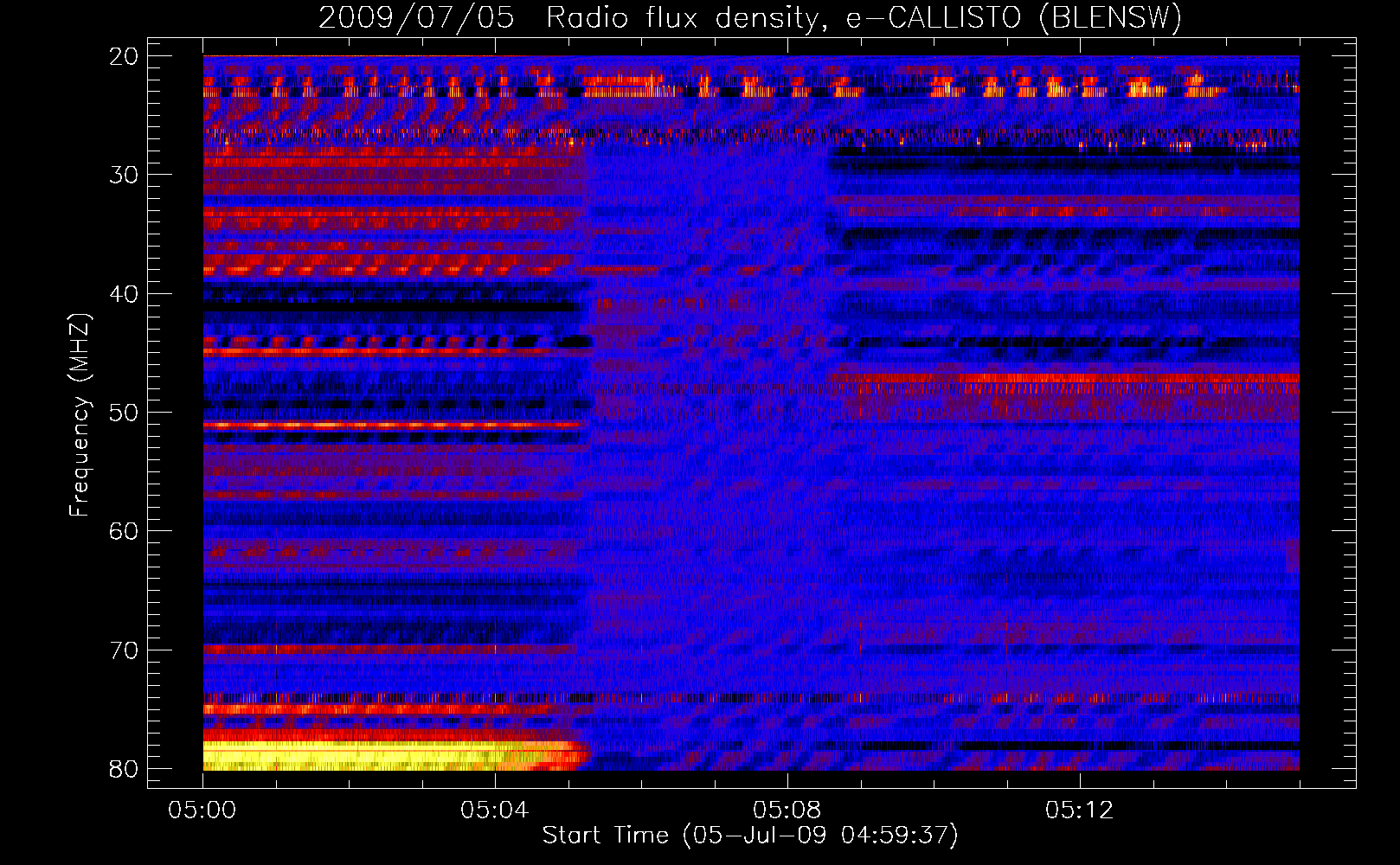Click the '80' frequency tick label

coord(124,769)
